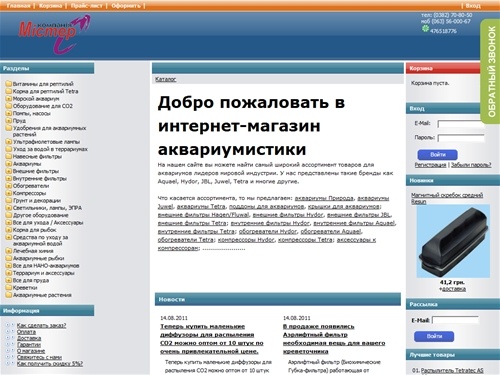
Task: Click the Свяжитесь с нами link
Action: pyautogui.click(x=39, y=357)
